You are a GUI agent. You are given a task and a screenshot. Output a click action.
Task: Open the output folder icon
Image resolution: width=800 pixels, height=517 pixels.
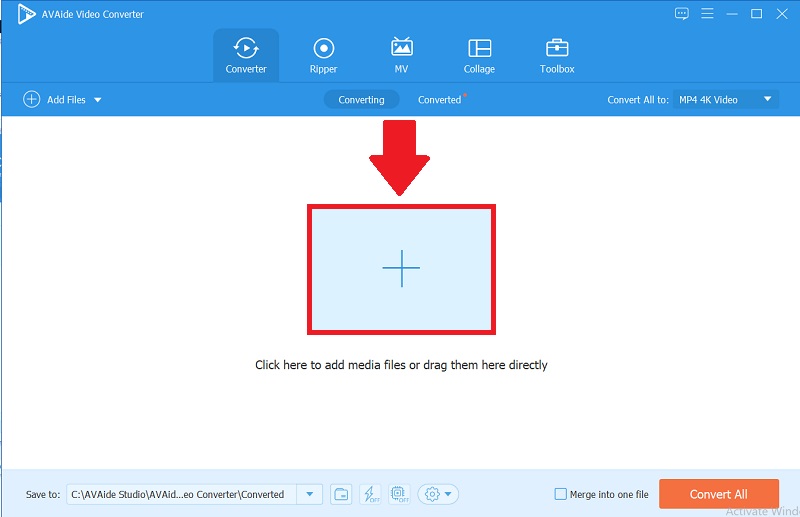pyautogui.click(x=341, y=494)
